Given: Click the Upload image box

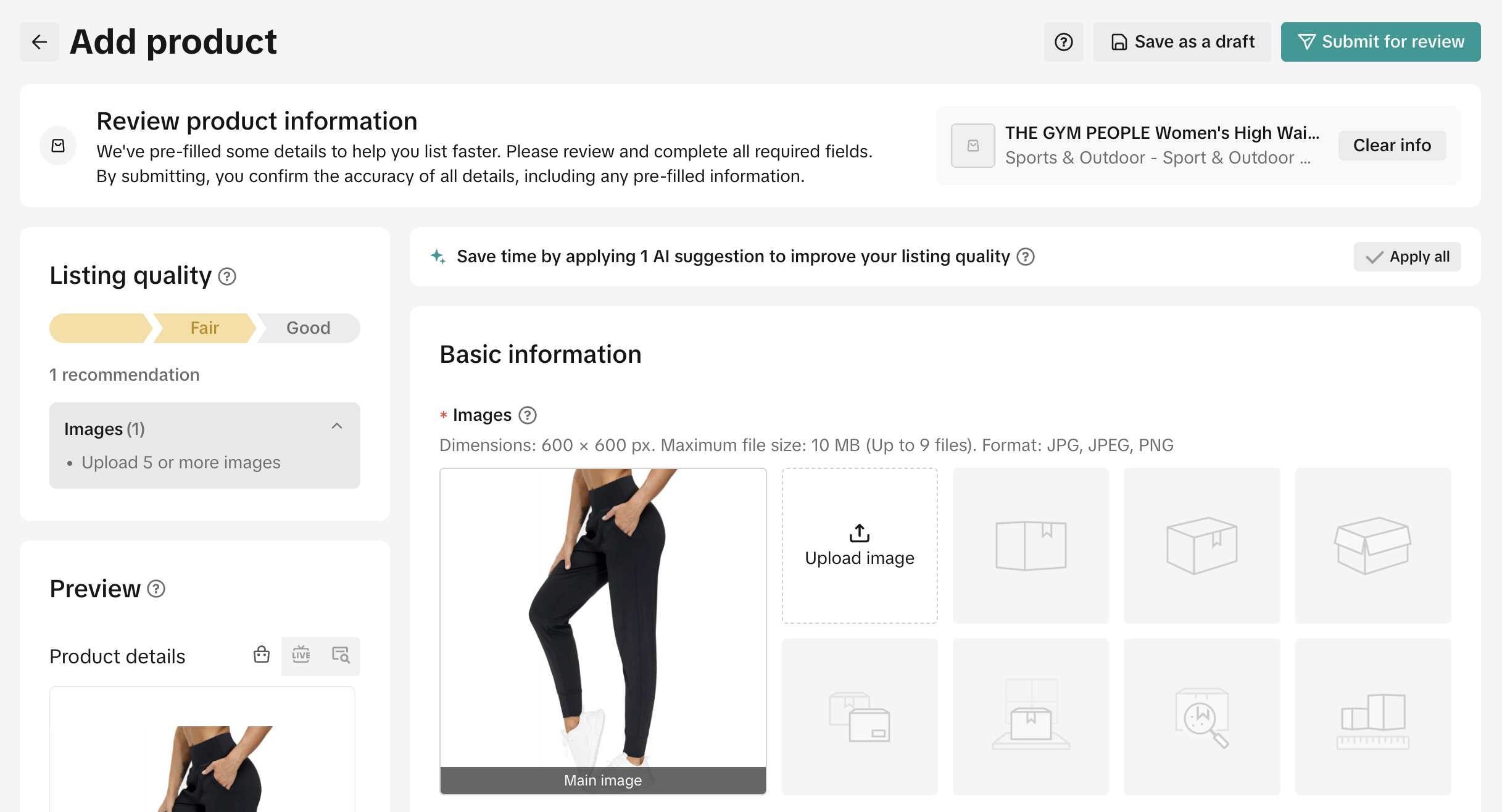Looking at the screenshot, I should [x=860, y=545].
